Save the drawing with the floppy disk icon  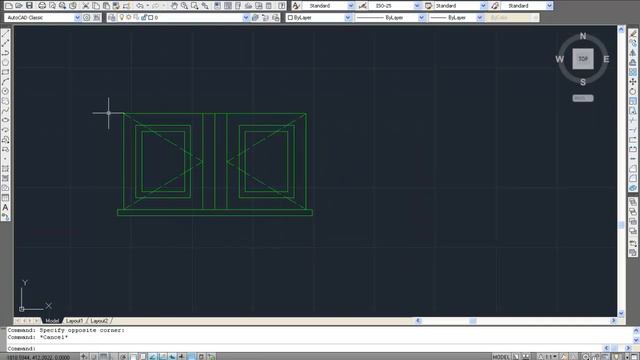pos(29,6)
